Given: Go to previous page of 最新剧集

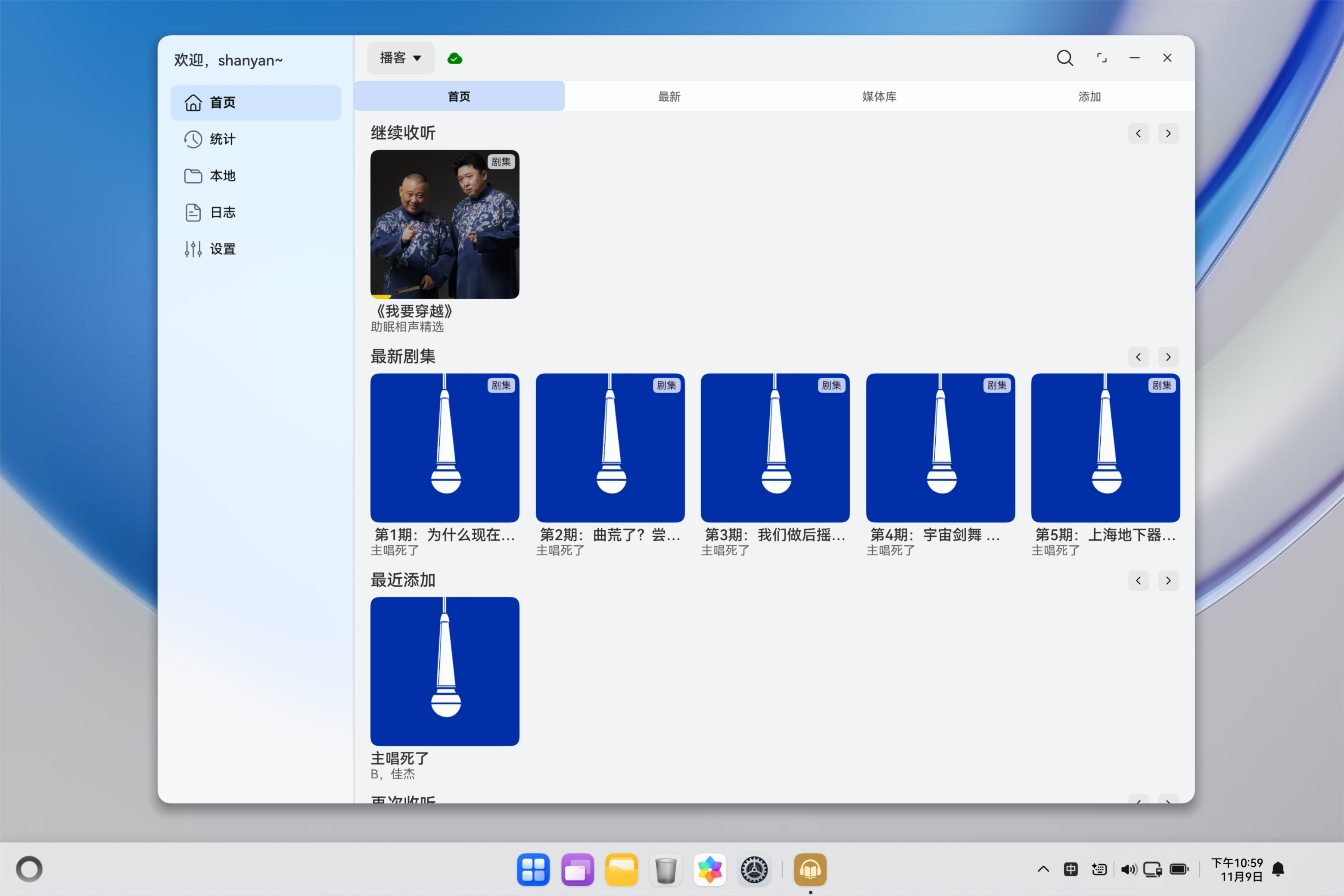Looking at the screenshot, I should point(1138,357).
